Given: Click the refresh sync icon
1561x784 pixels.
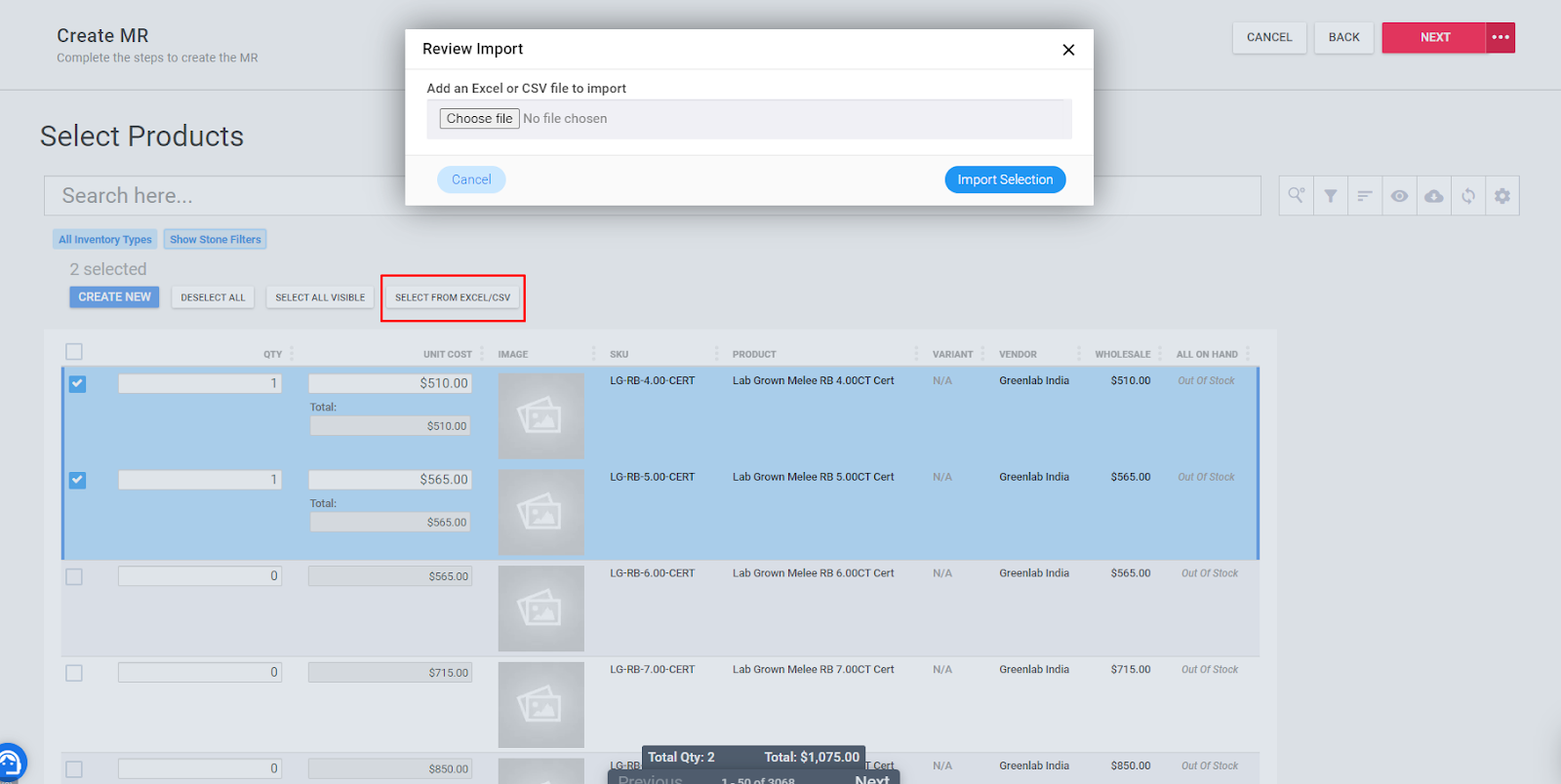Looking at the screenshot, I should pyautogui.click(x=1467, y=196).
